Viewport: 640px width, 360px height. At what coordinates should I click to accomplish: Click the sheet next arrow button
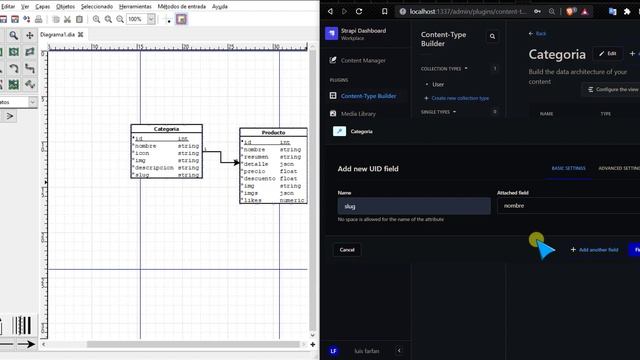pyautogui.click(x=10, y=116)
